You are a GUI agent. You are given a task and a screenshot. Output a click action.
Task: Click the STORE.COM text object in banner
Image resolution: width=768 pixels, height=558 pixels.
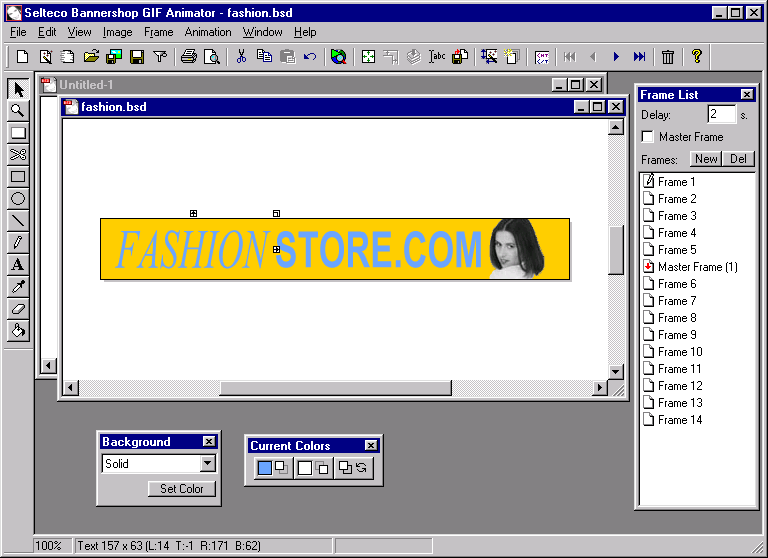(379, 250)
